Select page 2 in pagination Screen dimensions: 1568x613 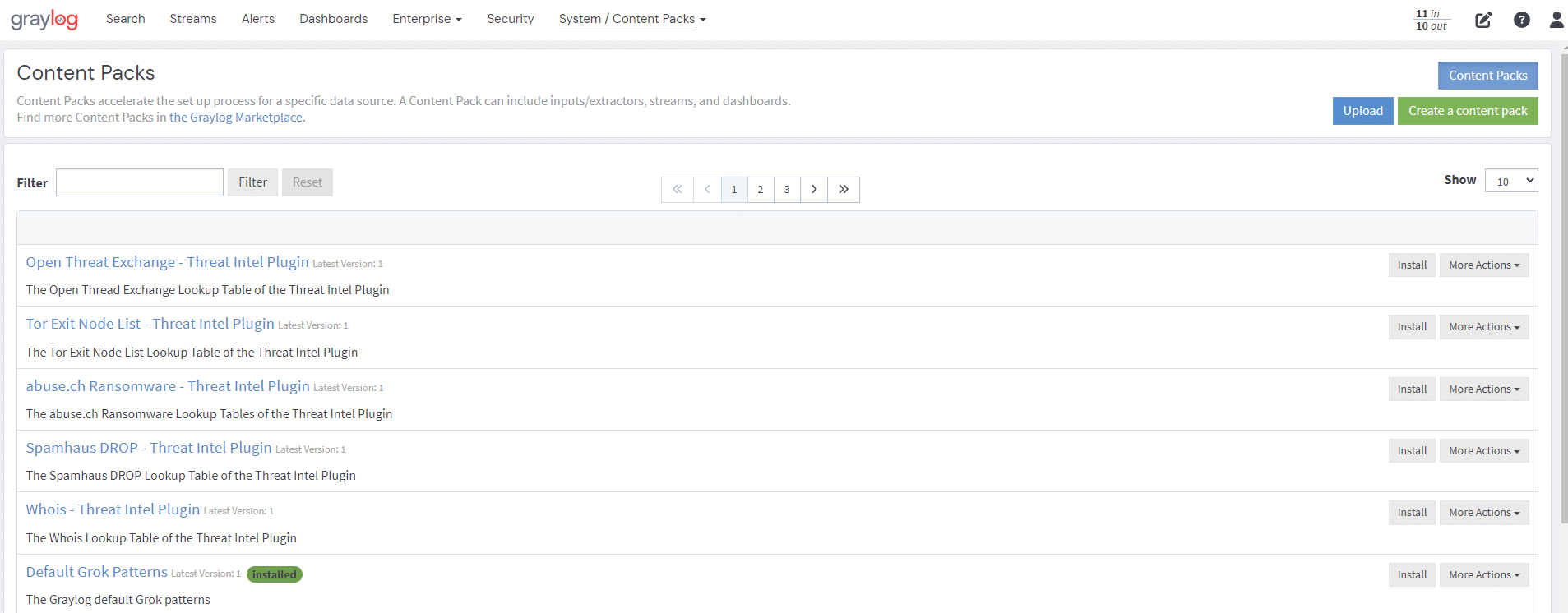click(761, 190)
